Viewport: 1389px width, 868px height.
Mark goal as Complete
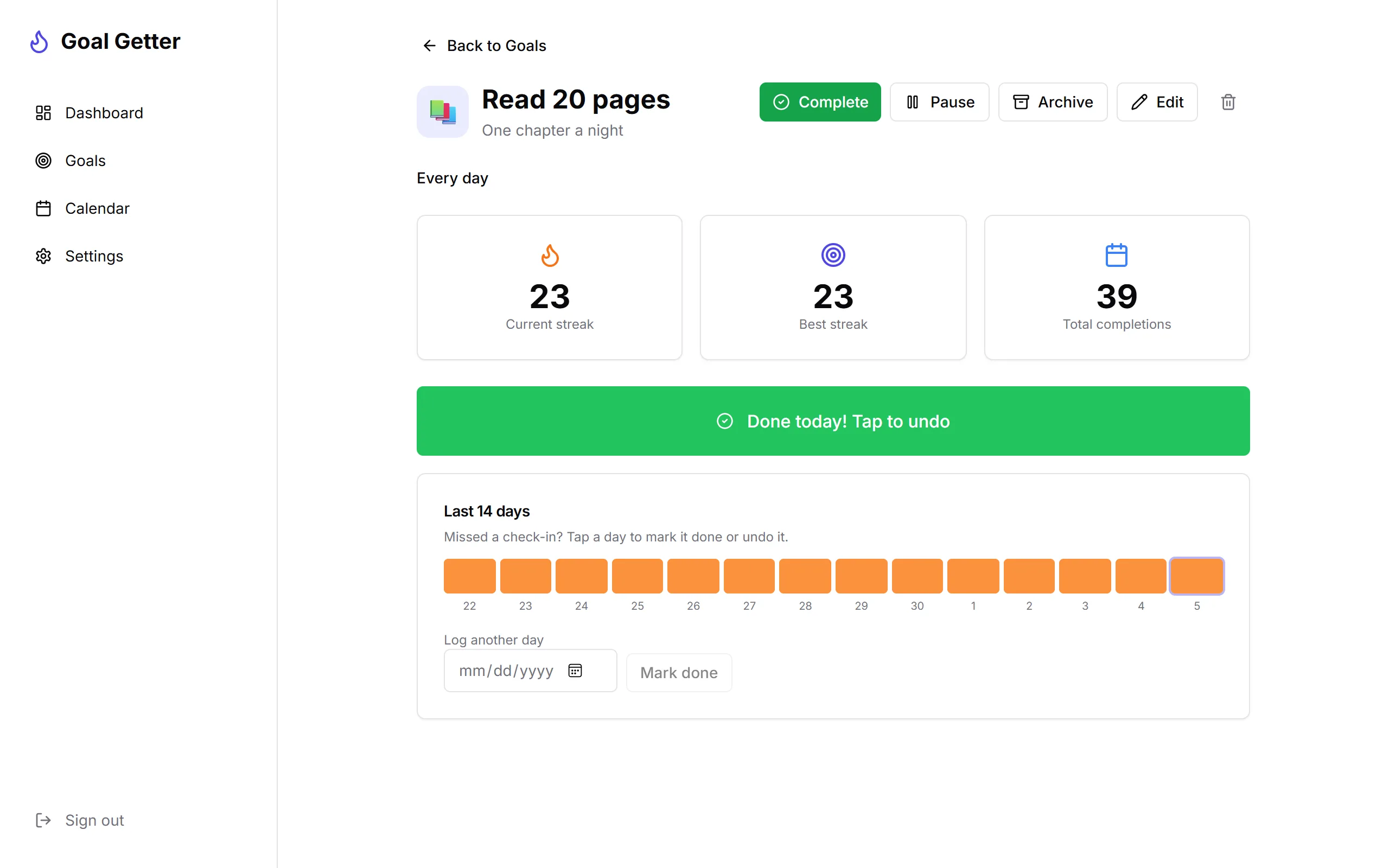[x=820, y=101]
